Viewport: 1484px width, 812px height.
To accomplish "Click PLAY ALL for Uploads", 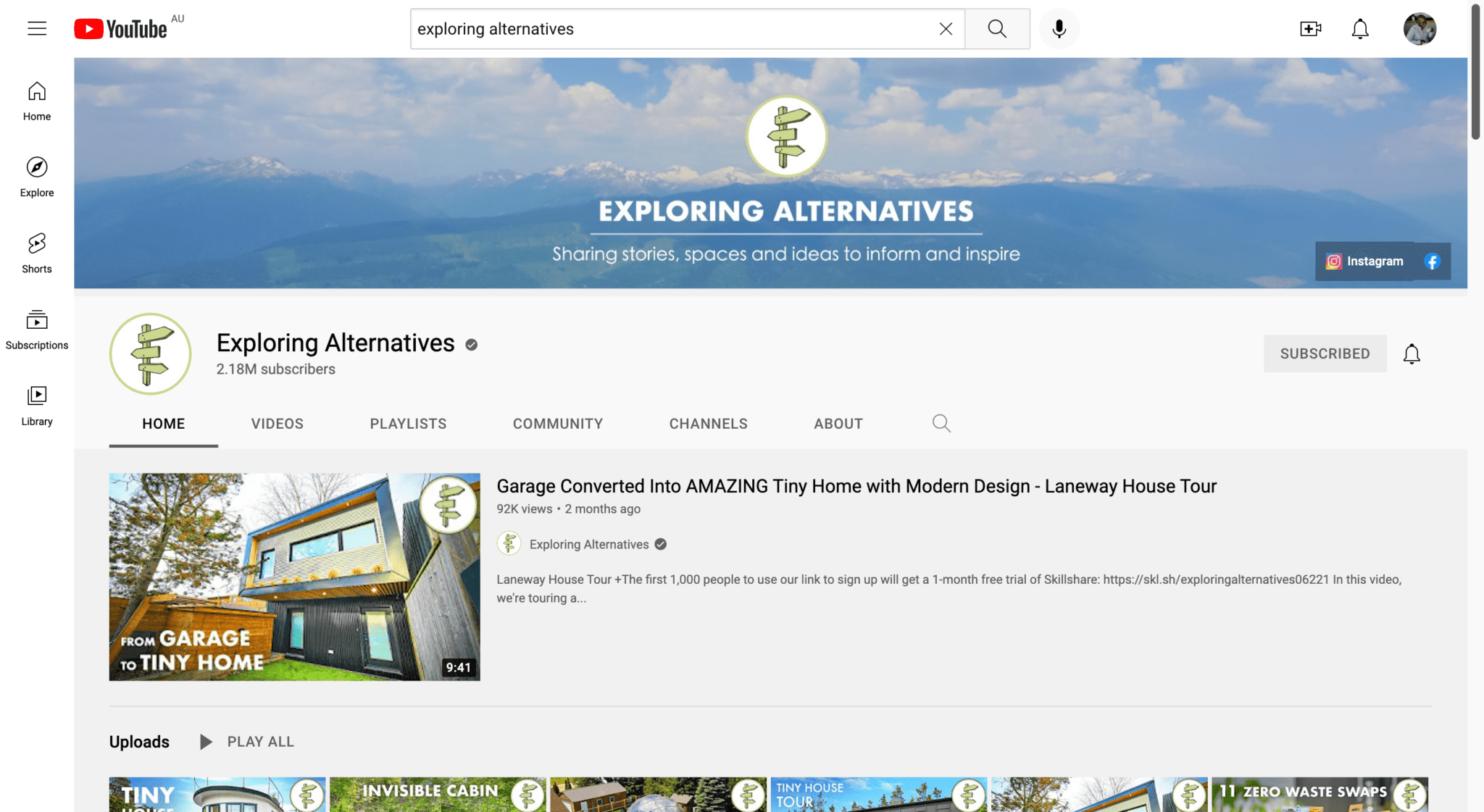I will click(x=246, y=742).
